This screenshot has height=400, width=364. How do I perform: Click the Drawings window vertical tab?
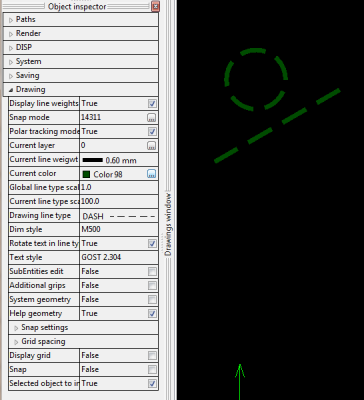click(168, 225)
